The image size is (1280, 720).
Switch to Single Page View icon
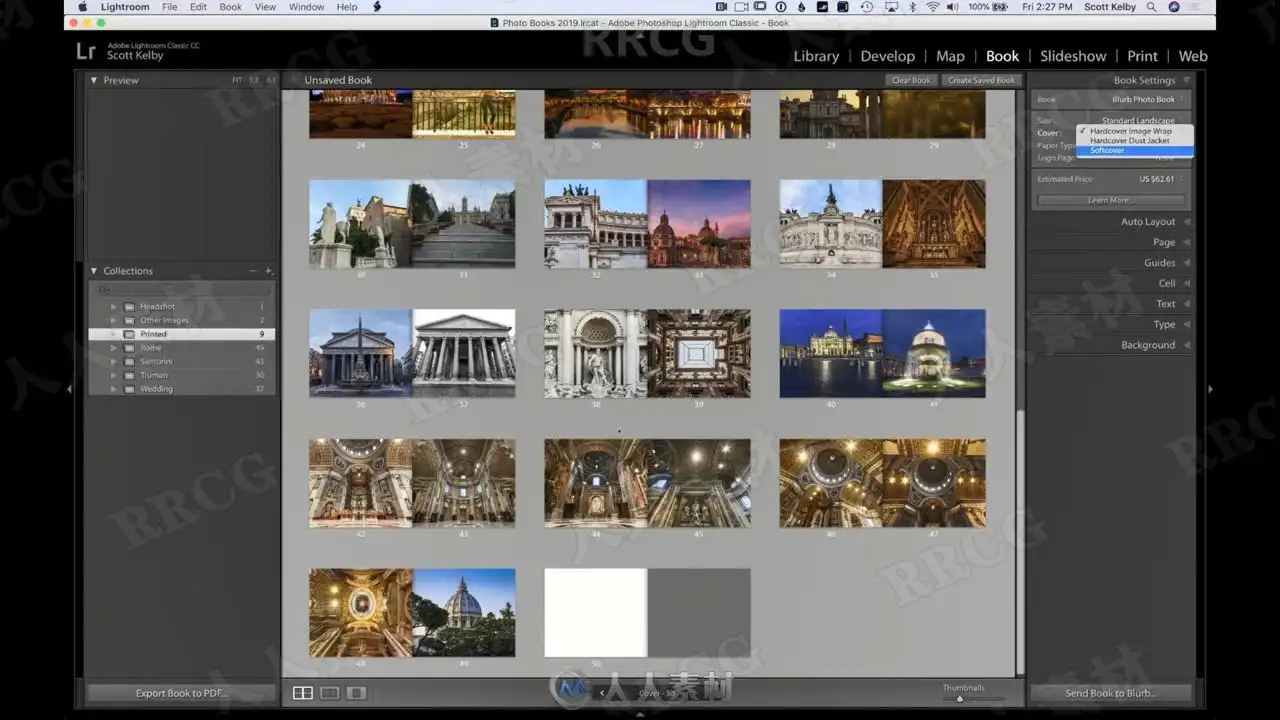pyautogui.click(x=355, y=693)
